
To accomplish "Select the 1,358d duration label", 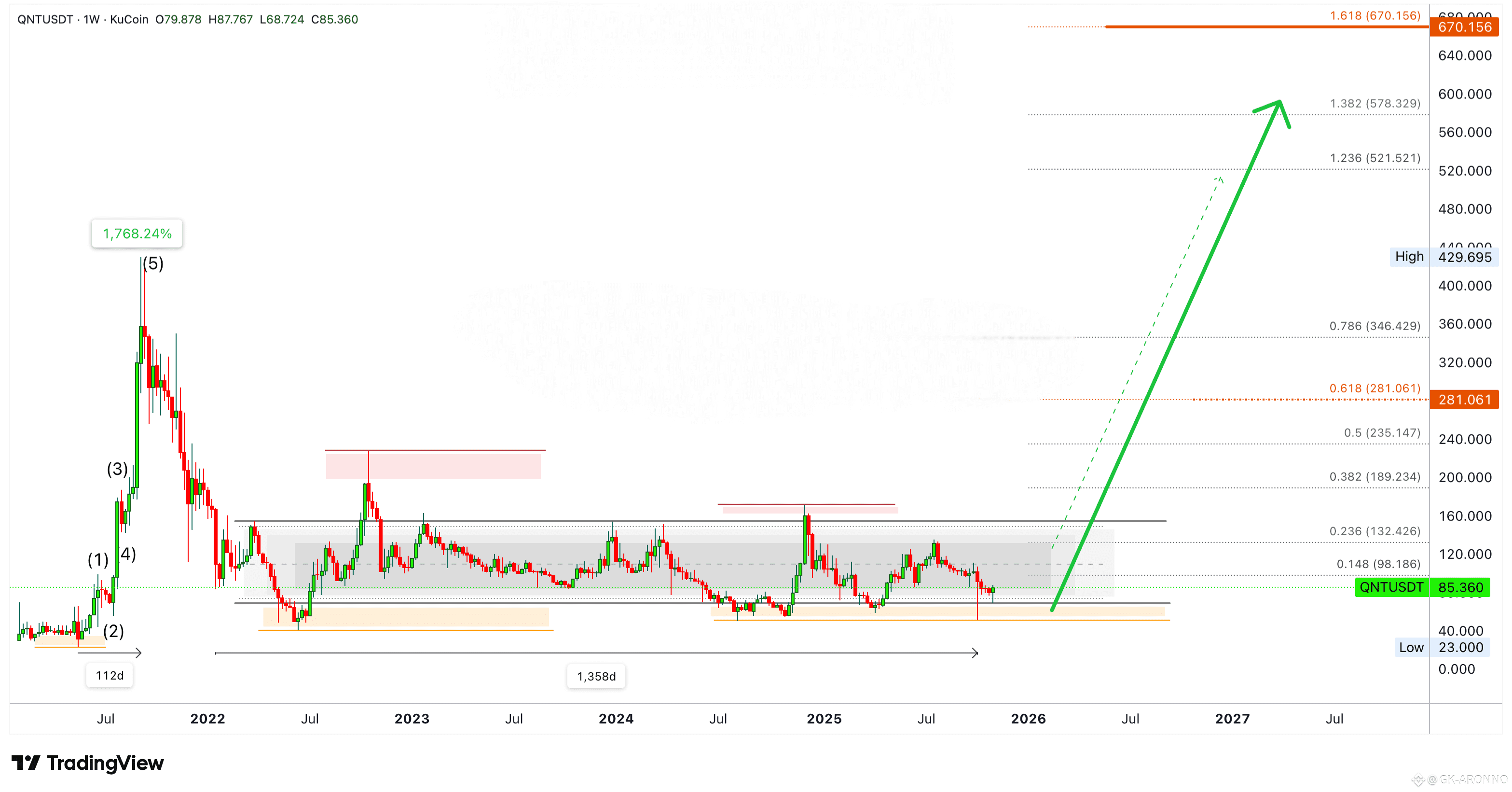I will (x=596, y=676).
